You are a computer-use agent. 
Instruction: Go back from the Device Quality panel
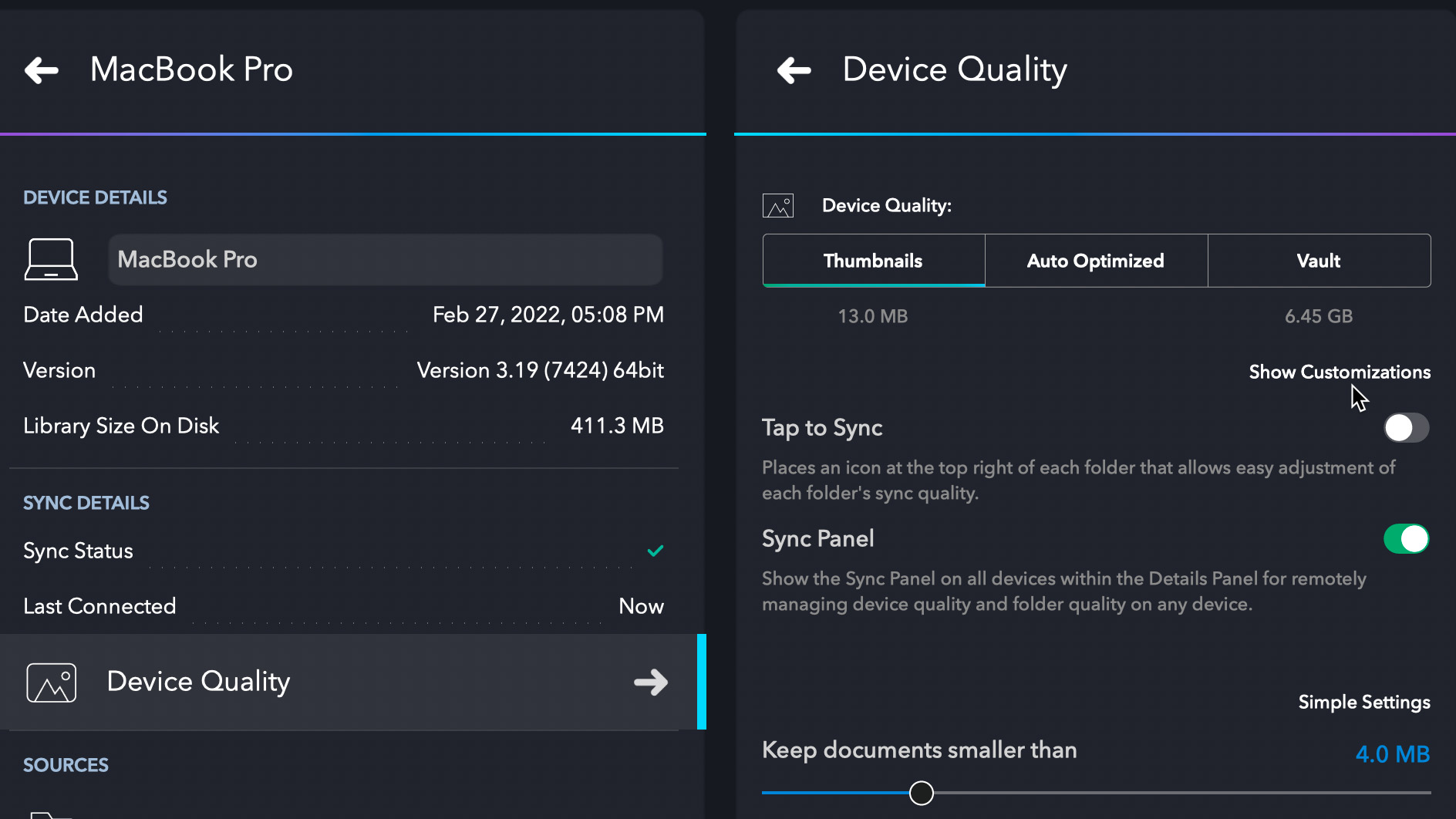click(x=794, y=70)
